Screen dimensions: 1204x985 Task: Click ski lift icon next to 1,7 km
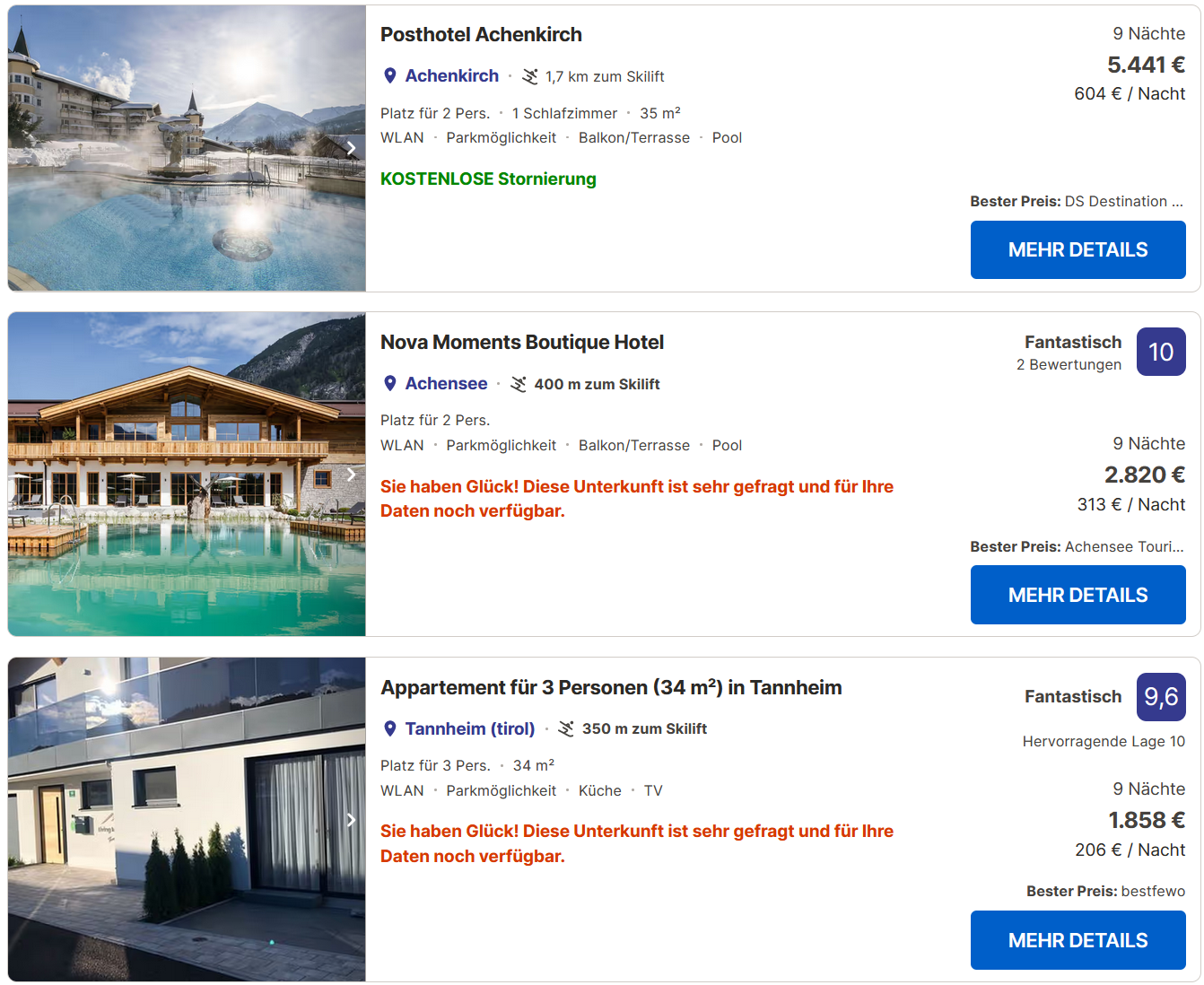pos(530,77)
